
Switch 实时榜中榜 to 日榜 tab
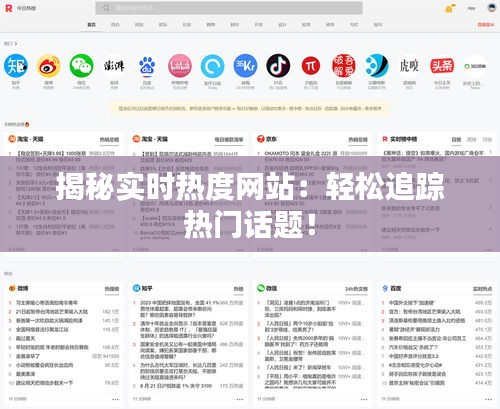[456, 139]
